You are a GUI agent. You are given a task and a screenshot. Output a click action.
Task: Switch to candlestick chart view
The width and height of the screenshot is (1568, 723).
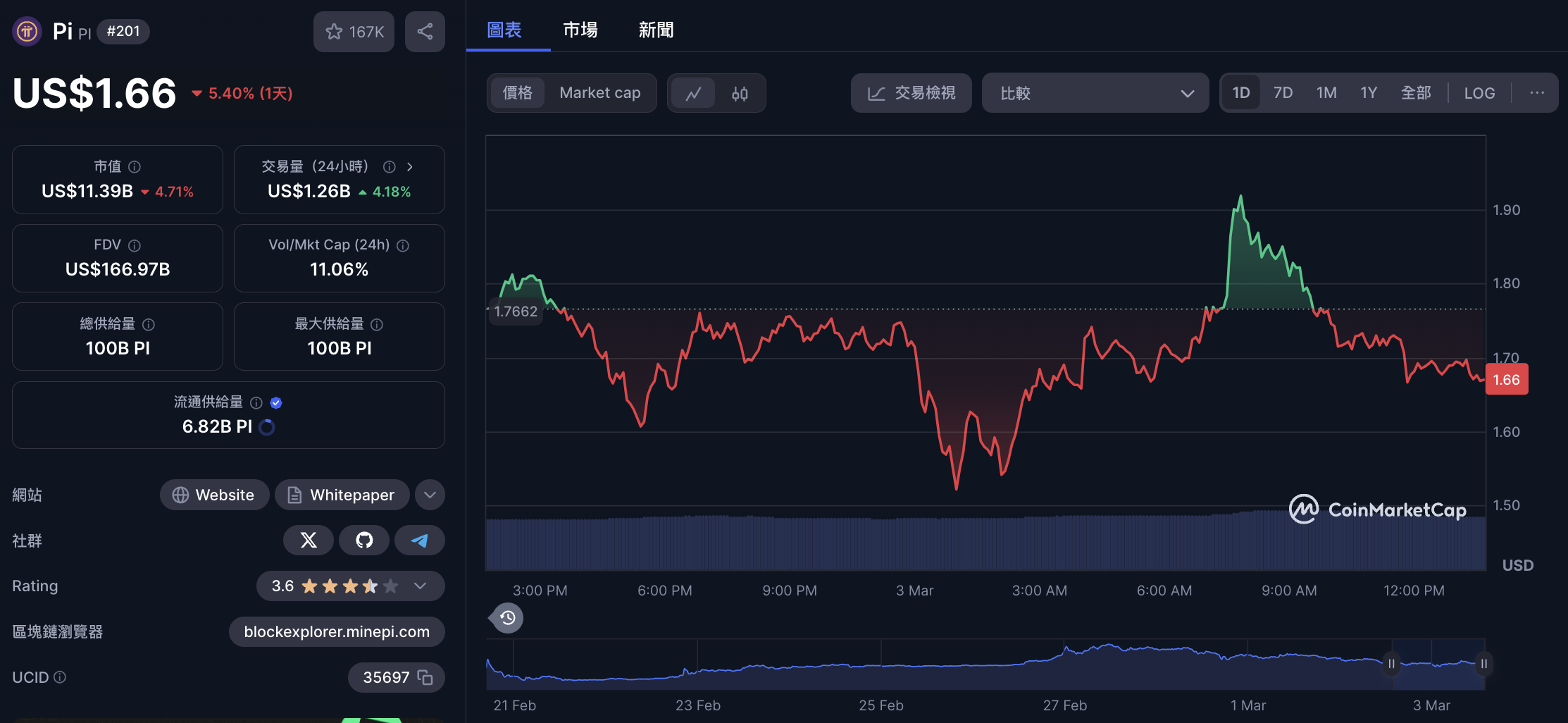point(740,93)
